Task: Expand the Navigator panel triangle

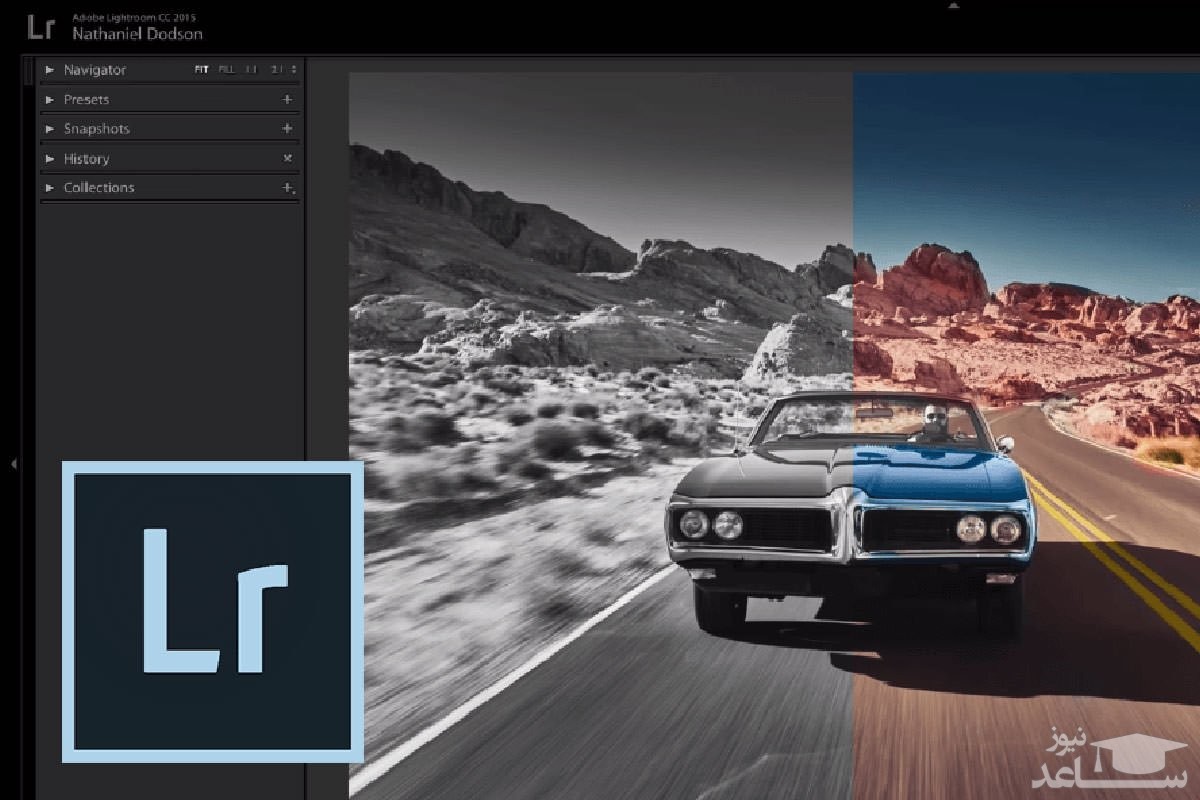Action: 50,70
